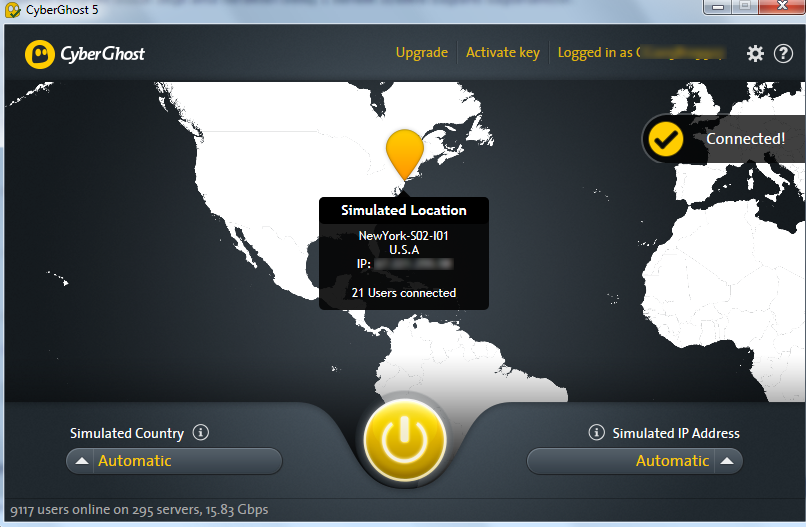This screenshot has height=527, width=806.
Task: Click the blurred IP address value
Action: (x=413, y=264)
